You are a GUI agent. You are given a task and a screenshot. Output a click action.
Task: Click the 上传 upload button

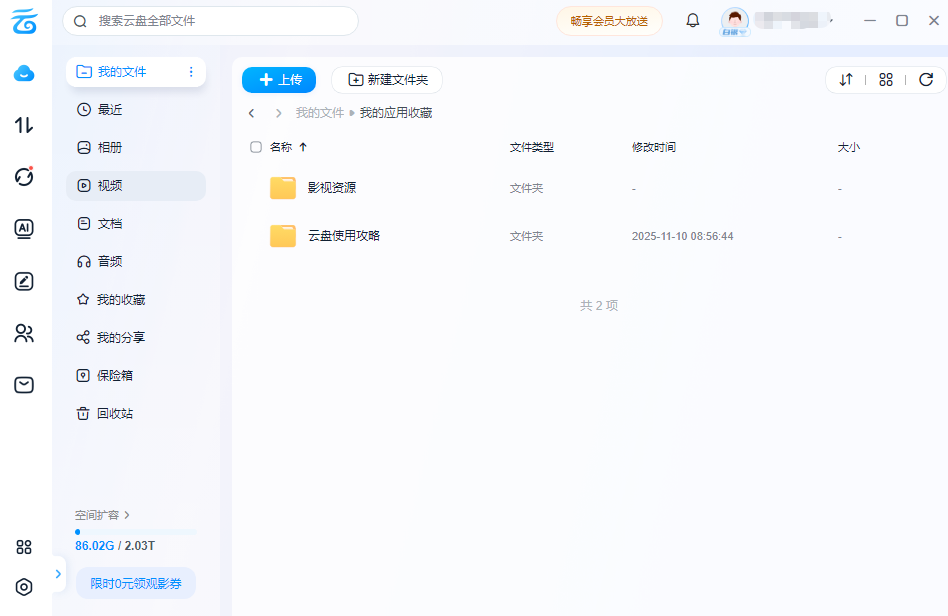click(x=279, y=80)
